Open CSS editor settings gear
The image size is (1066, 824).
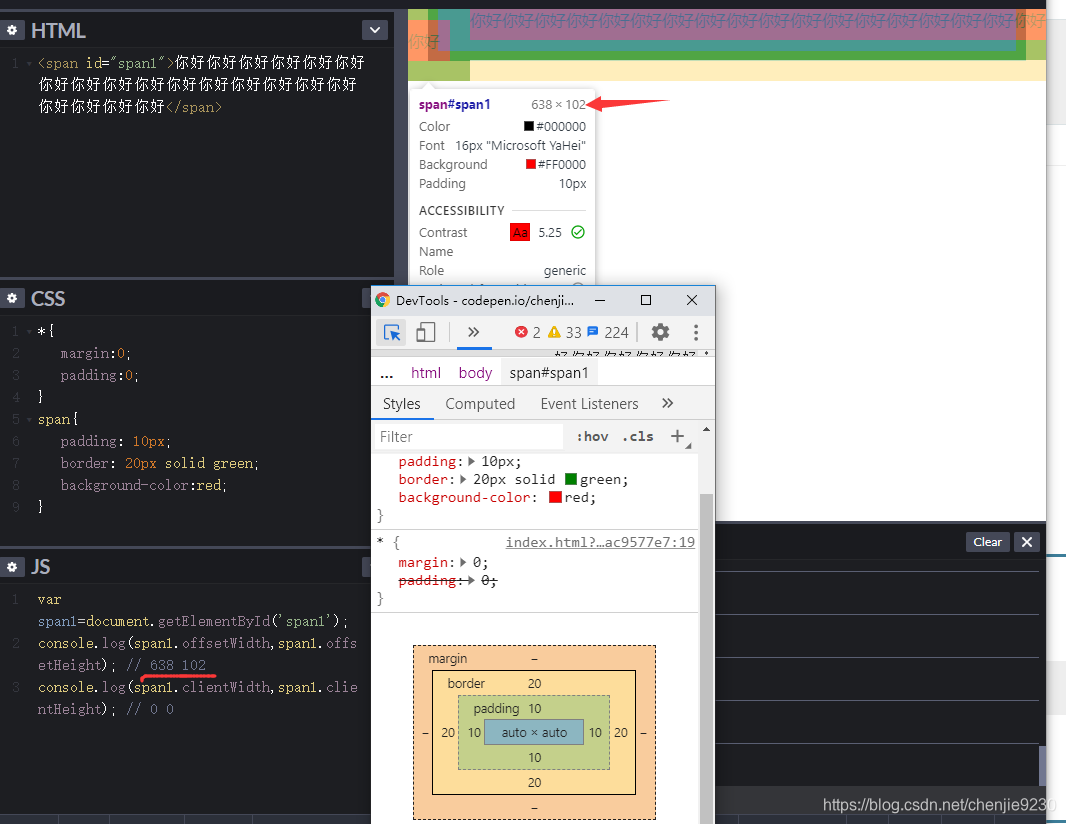point(12,298)
